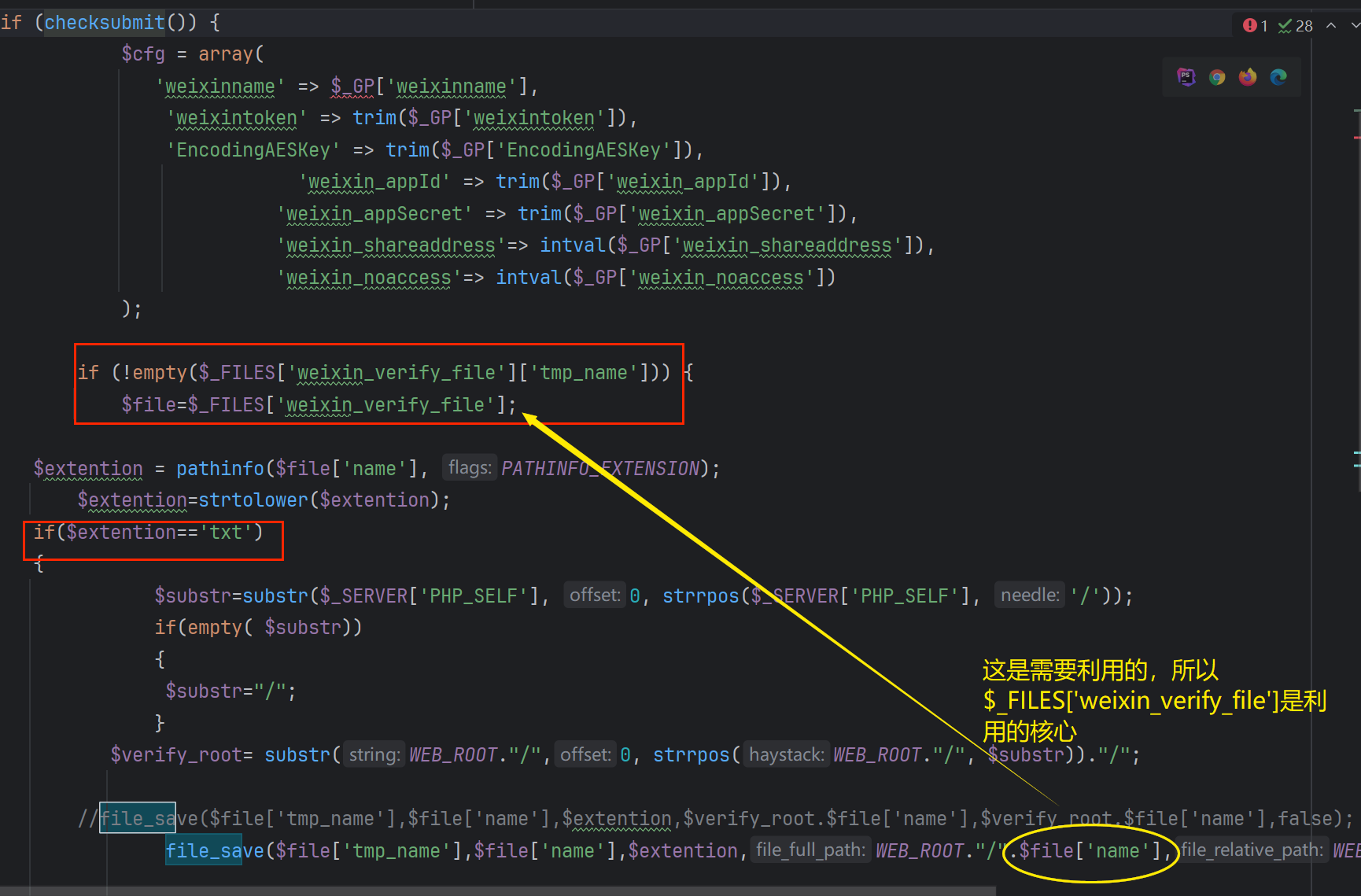Click the strtolower function call
The width and height of the screenshot is (1361, 896).
click(x=253, y=500)
